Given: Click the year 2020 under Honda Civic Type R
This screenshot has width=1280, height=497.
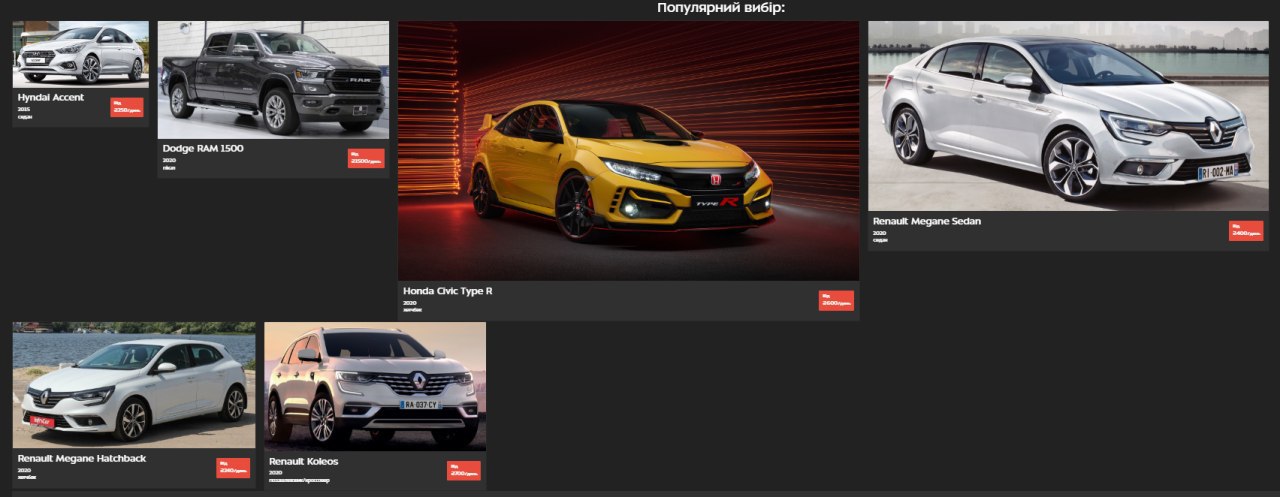Looking at the screenshot, I should (x=410, y=302).
